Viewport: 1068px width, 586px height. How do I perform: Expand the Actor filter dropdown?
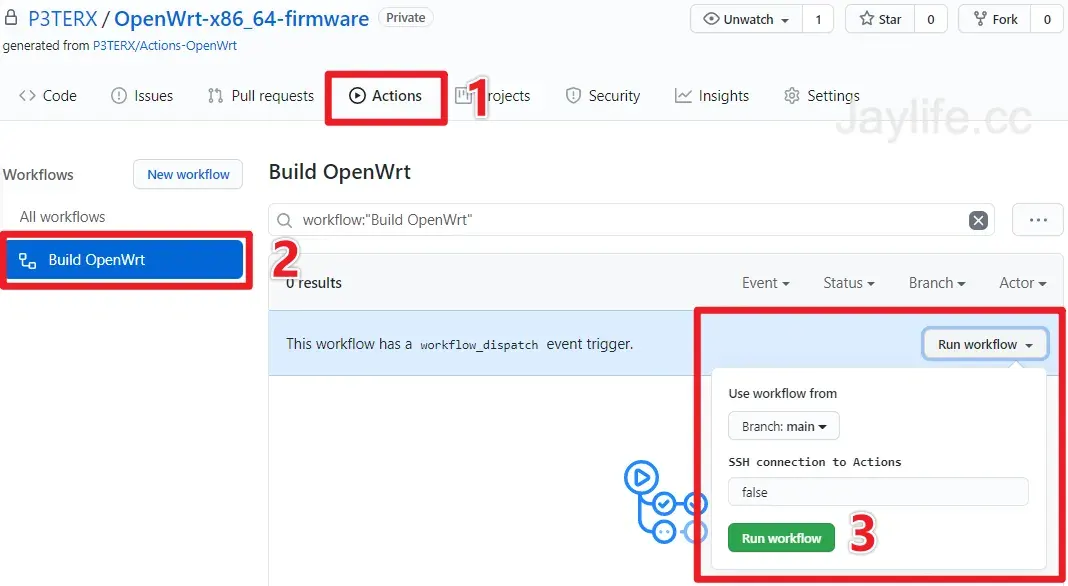1022,283
